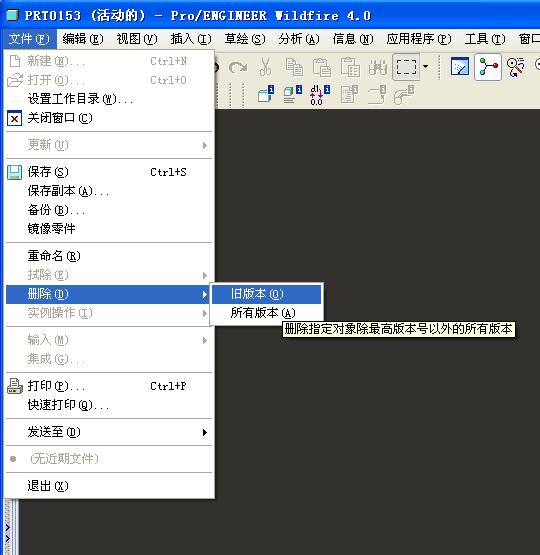Click Save (保存) in File menu
Screen dimensions: 540x555
coord(110,172)
